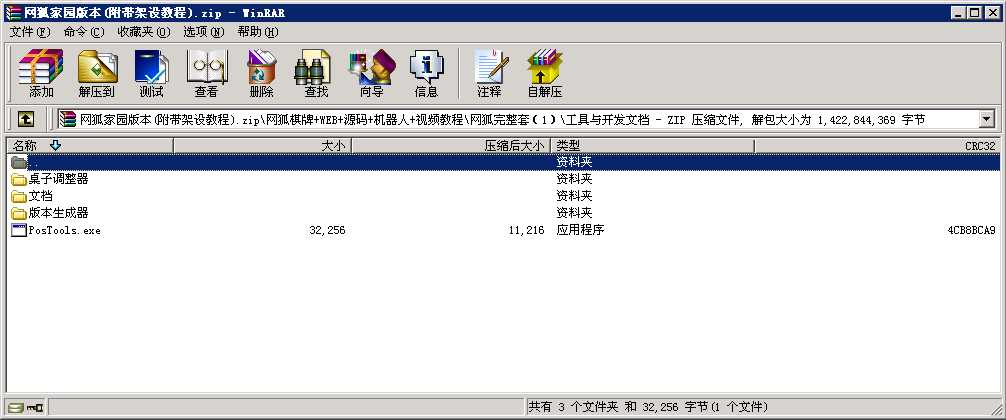Click the 11,216 compressed size value
This screenshot has height=420, width=1006.
tap(526, 230)
